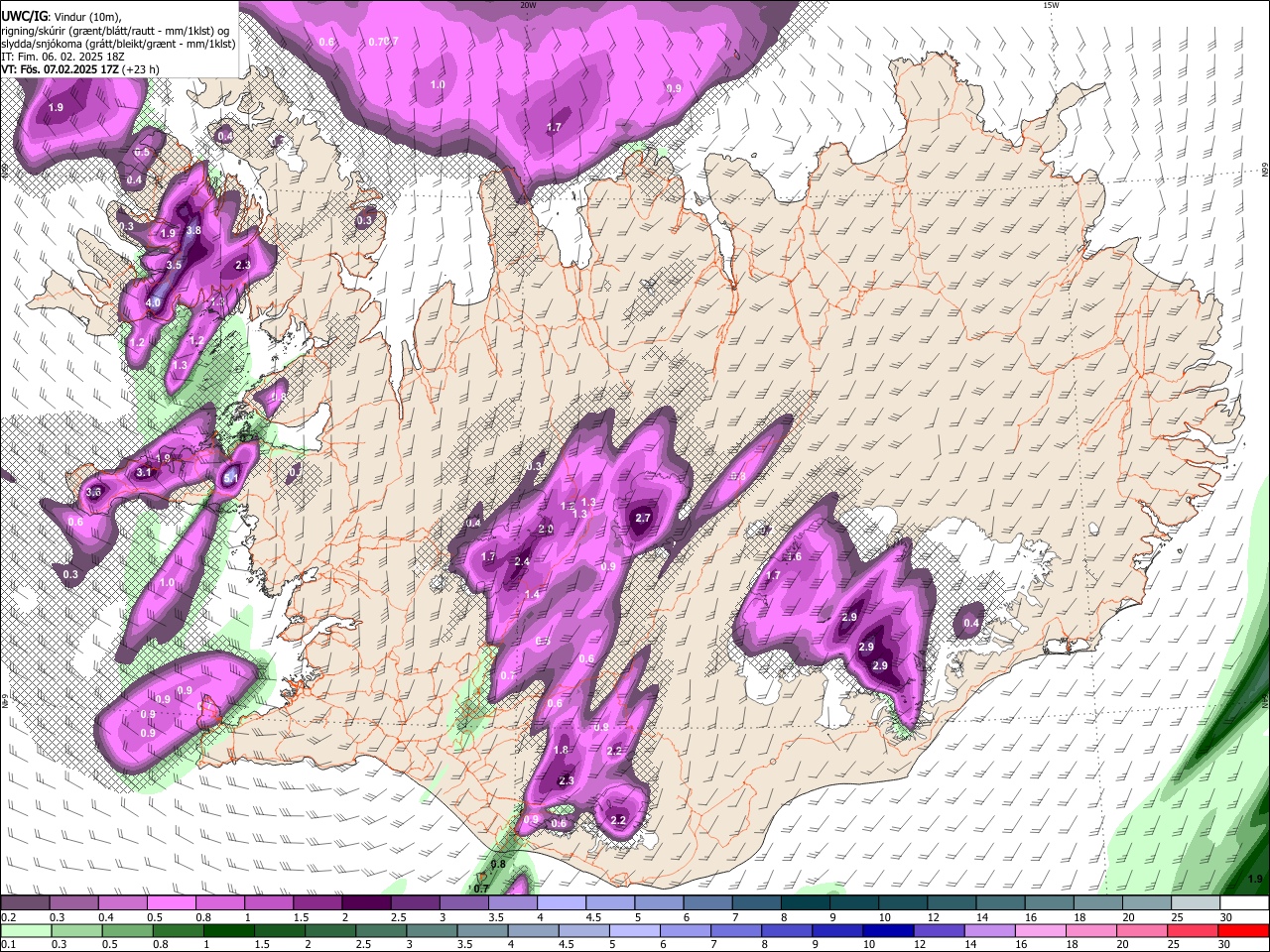Click the dark teal 8–9 snow legend swatch
This screenshot has height=952, width=1270.
click(805, 903)
